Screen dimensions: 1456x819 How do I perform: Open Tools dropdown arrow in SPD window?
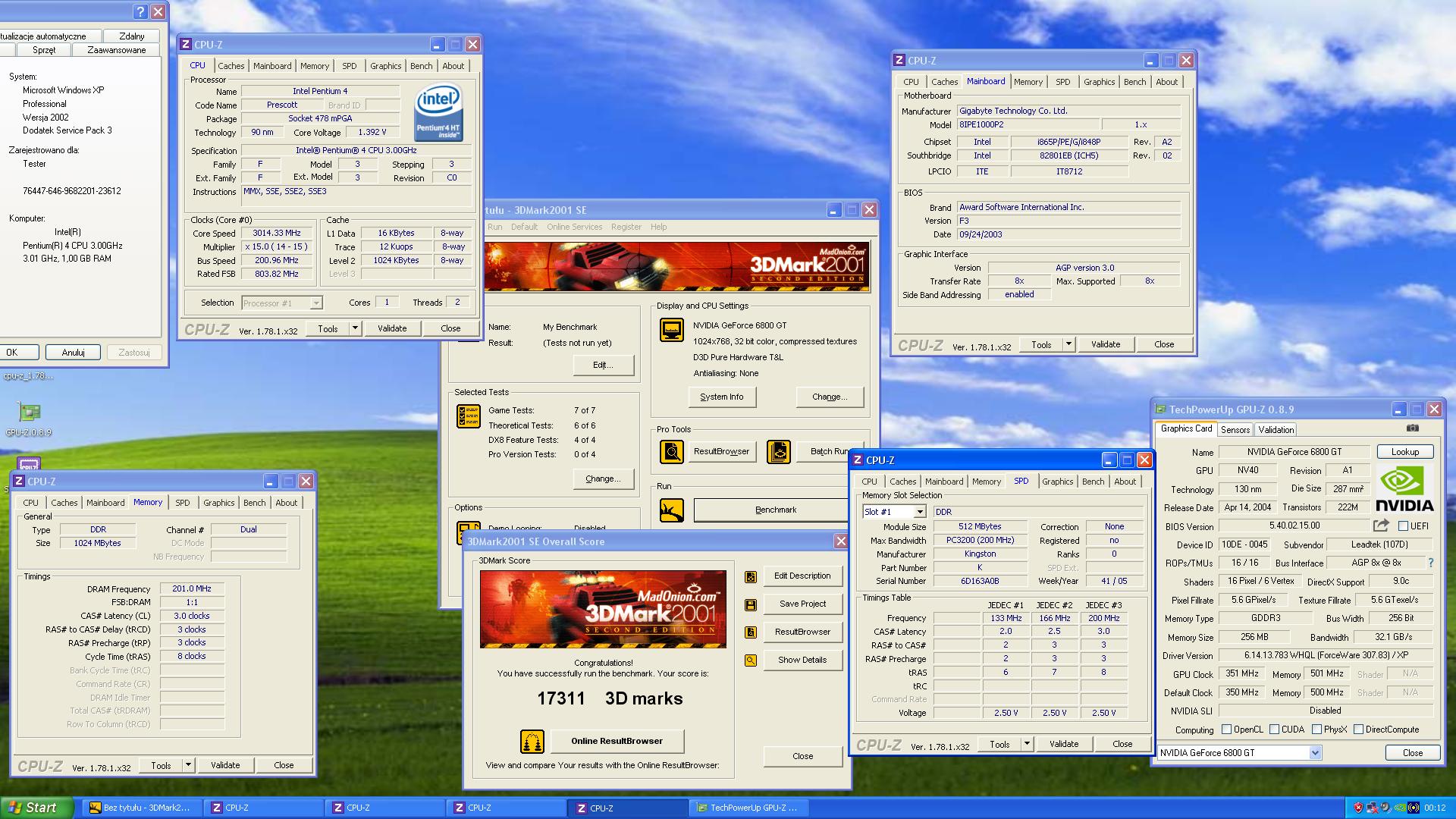point(1027,744)
